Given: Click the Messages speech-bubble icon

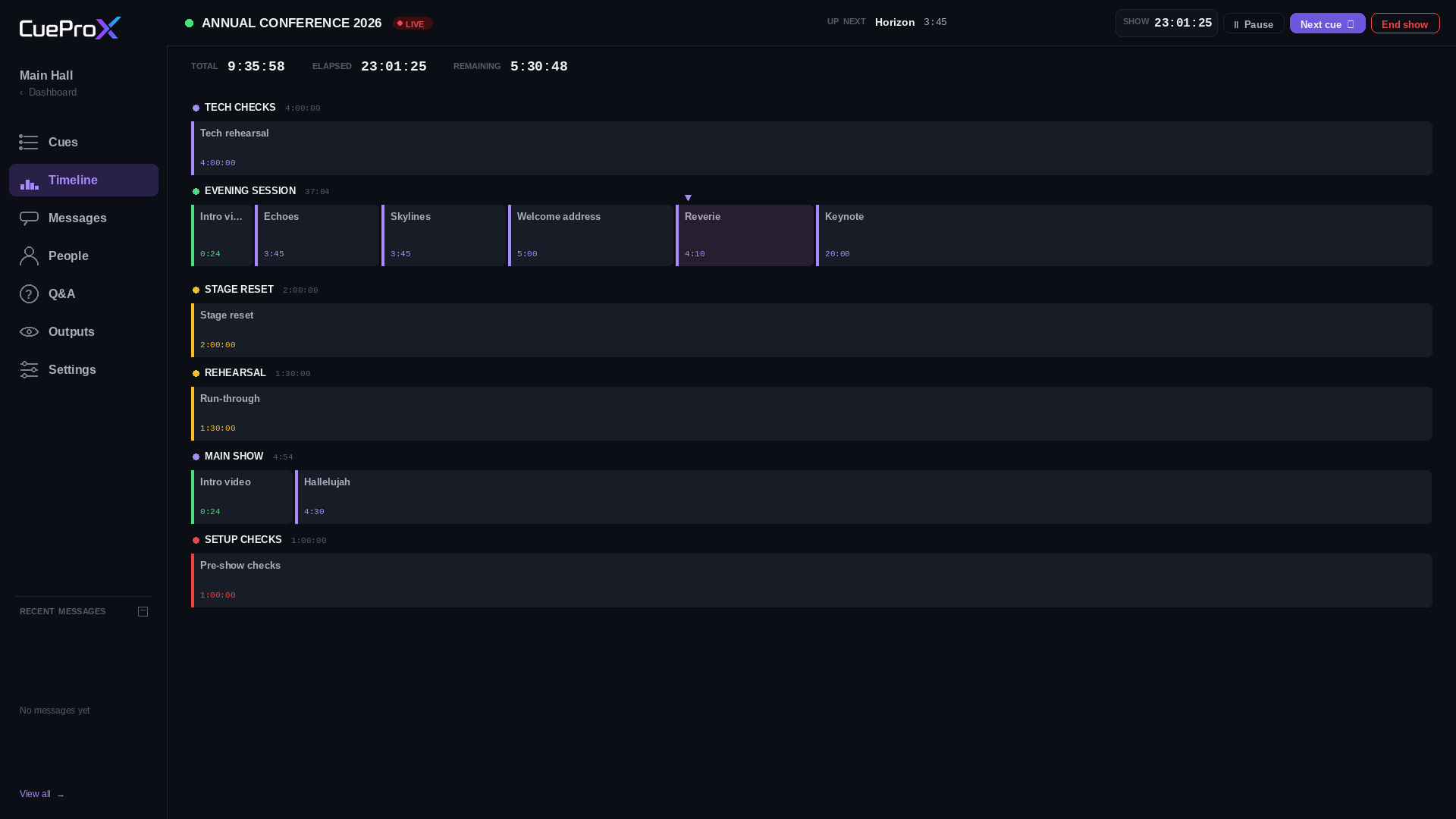Looking at the screenshot, I should click(x=29, y=218).
